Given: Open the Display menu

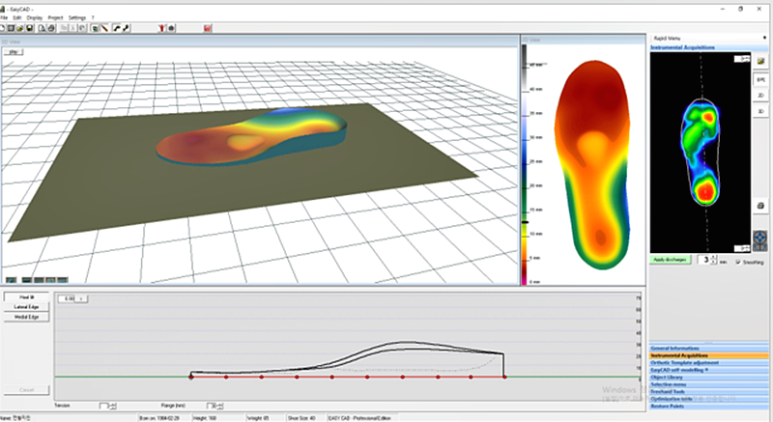Looking at the screenshot, I should click(x=35, y=18).
